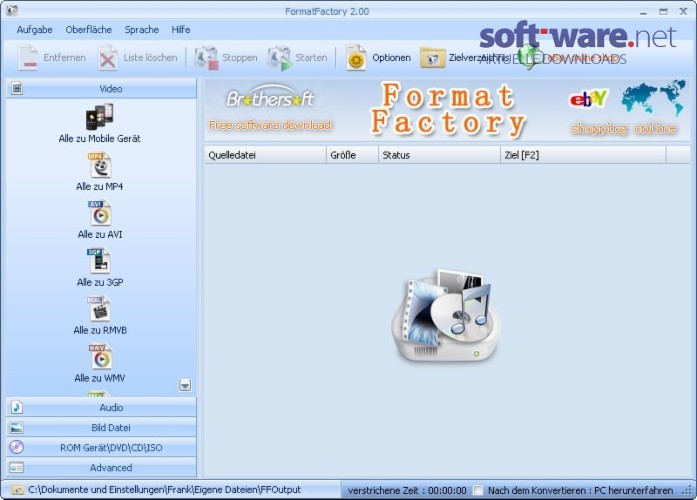The height and width of the screenshot is (500, 697).
Task: Open the Hilfe menu
Action: 180,30
